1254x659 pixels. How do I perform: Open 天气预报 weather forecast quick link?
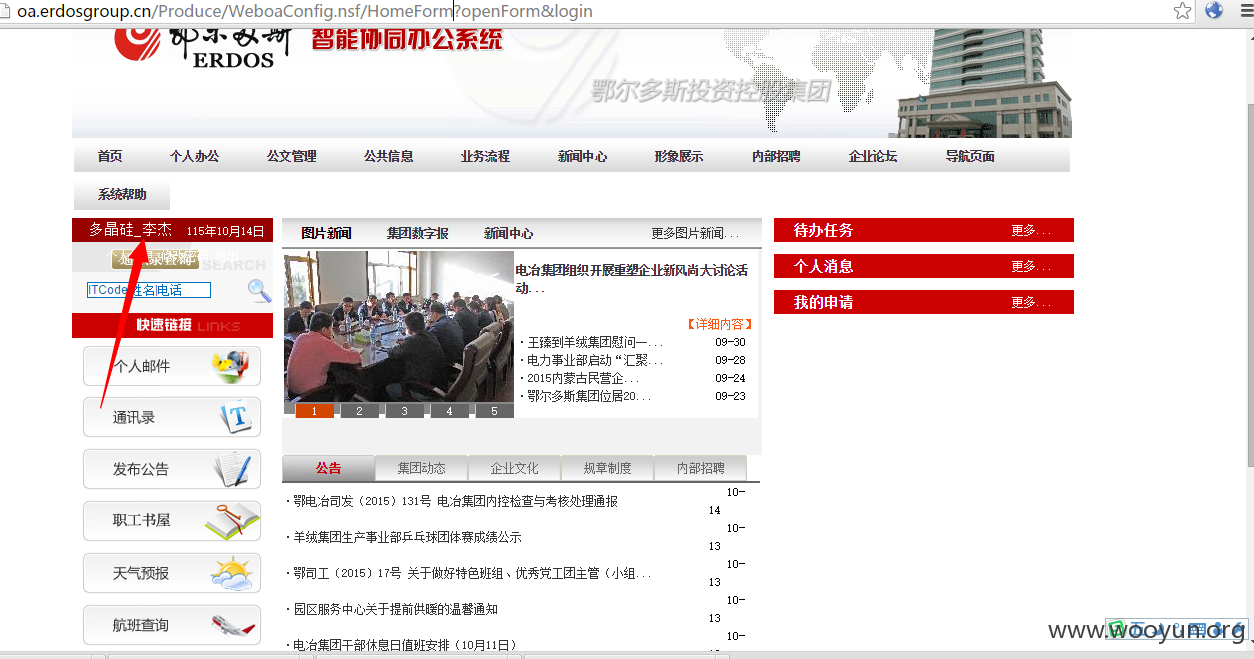pos(172,573)
